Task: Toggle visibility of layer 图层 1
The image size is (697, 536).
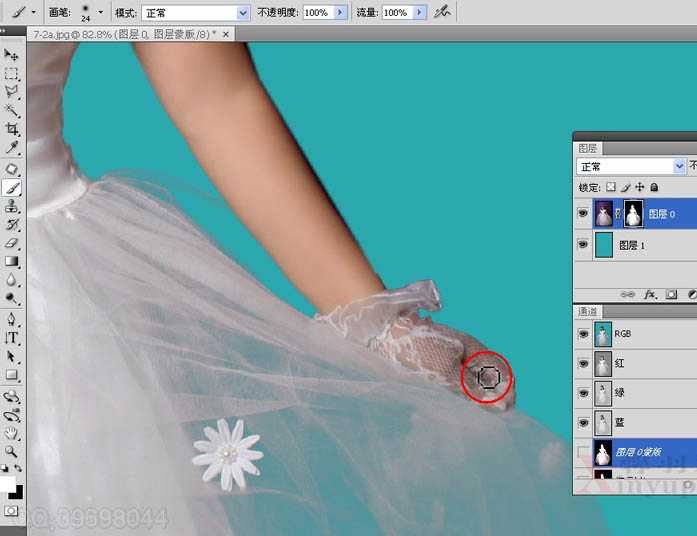Action: (x=583, y=245)
